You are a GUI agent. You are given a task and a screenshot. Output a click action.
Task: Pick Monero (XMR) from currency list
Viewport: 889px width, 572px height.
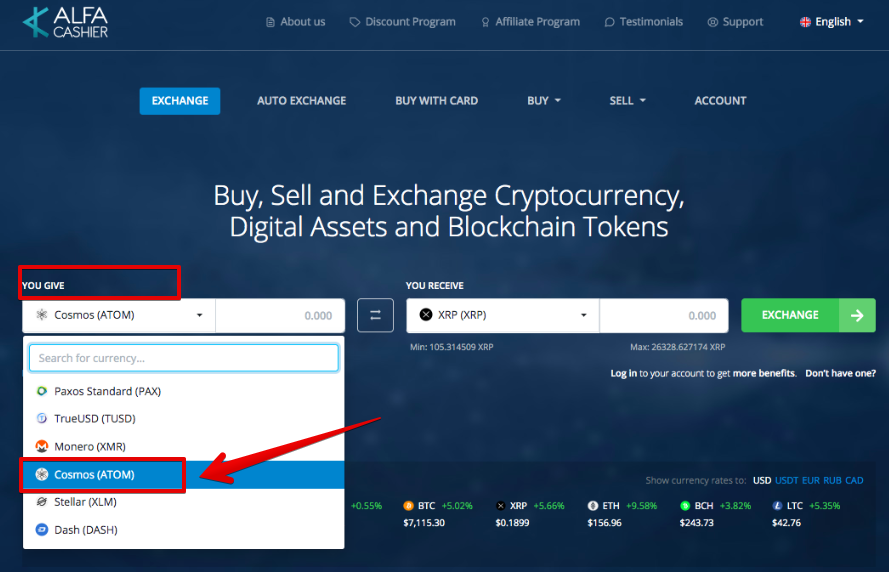tap(184, 446)
